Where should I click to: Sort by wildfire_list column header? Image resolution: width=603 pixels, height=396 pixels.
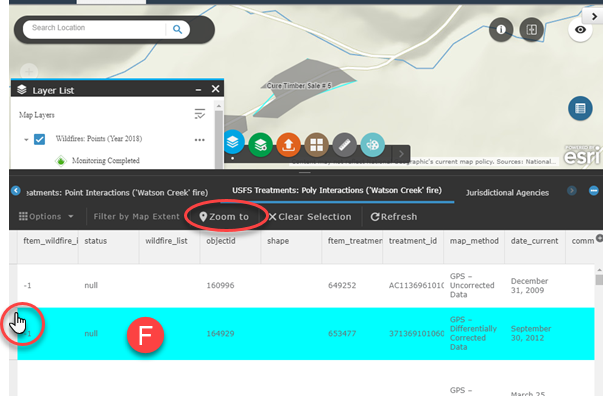pyautogui.click(x=169, y=246)
